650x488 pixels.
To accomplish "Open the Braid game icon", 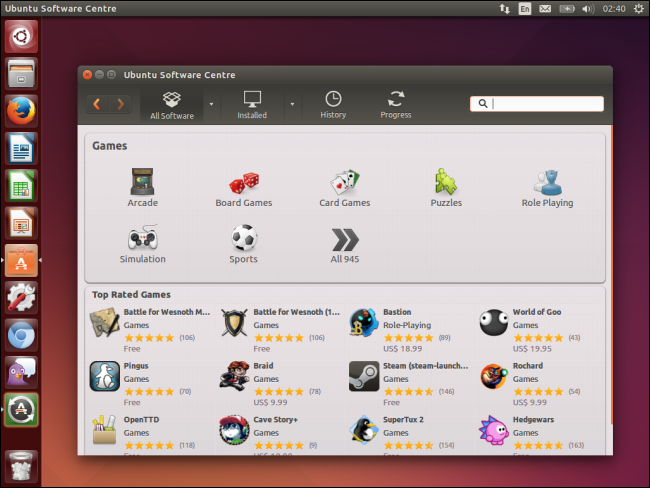I will [234, 376].
